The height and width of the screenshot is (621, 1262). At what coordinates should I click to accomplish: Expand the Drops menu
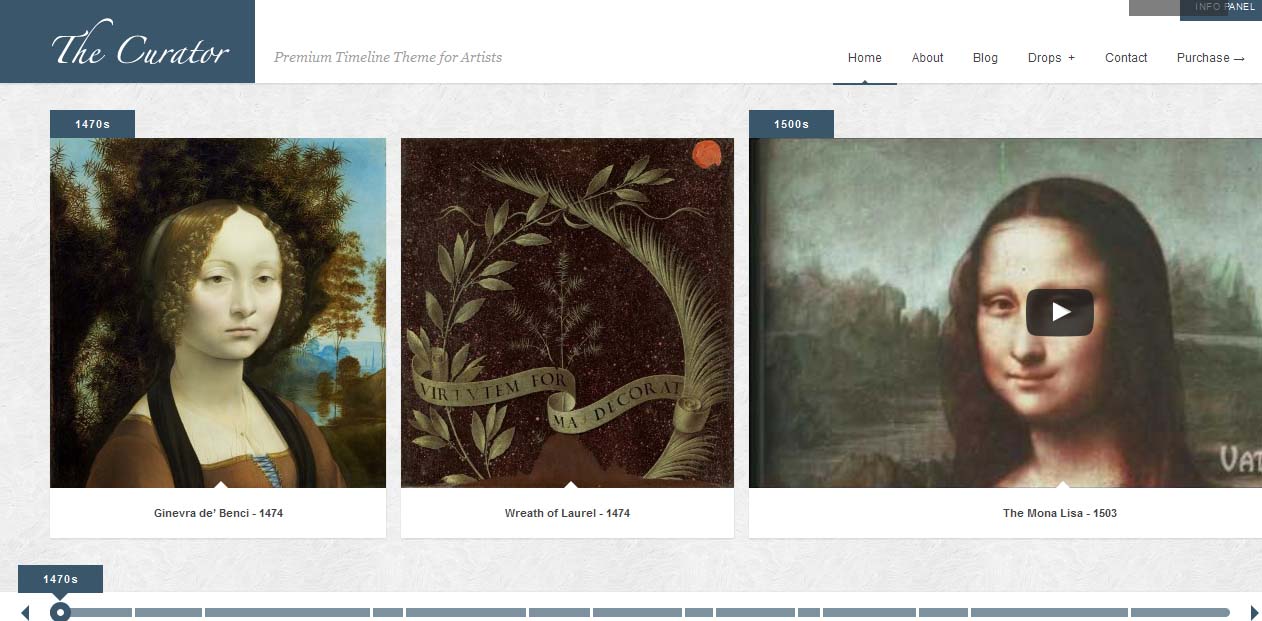point(1051,58)
